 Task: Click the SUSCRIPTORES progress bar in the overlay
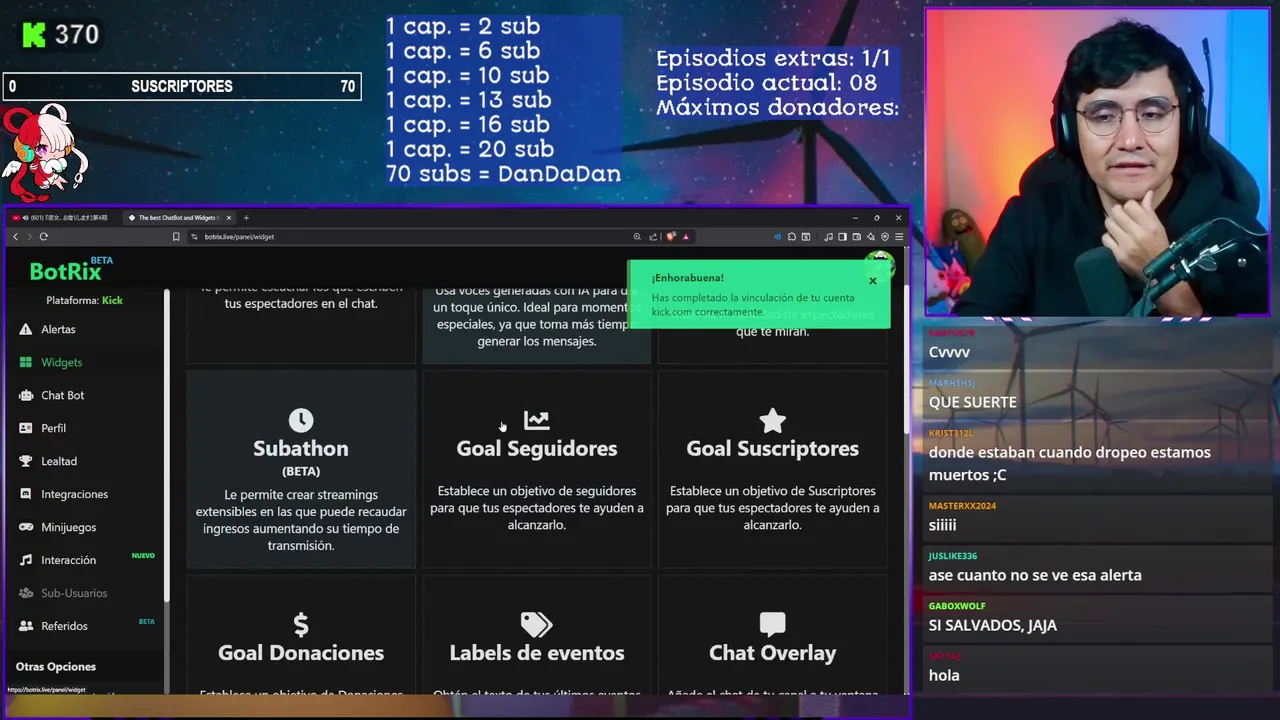coord(181,87)
